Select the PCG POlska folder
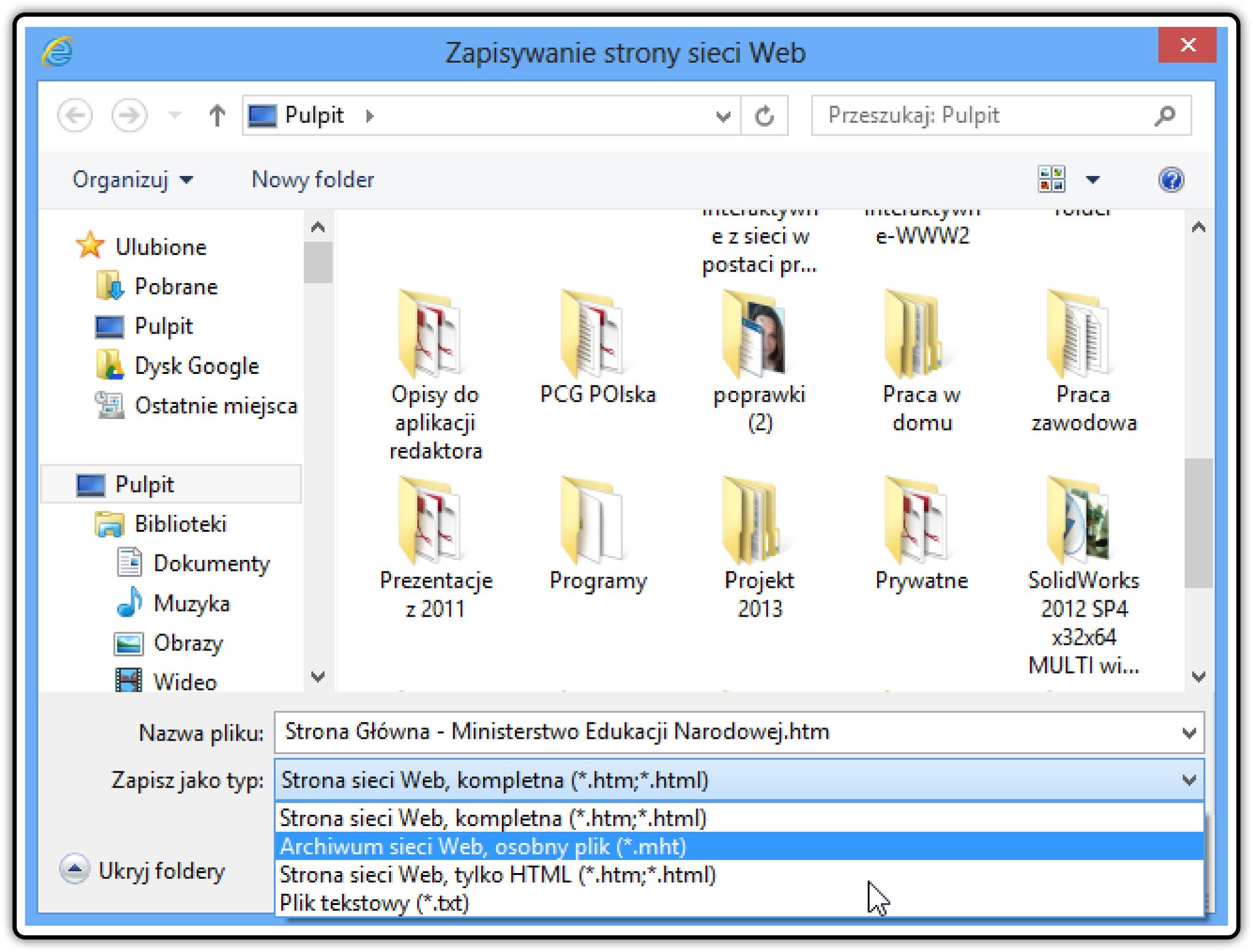This screenshot has width=1253, height=952. pyautogui.click(x=597, y=348)
